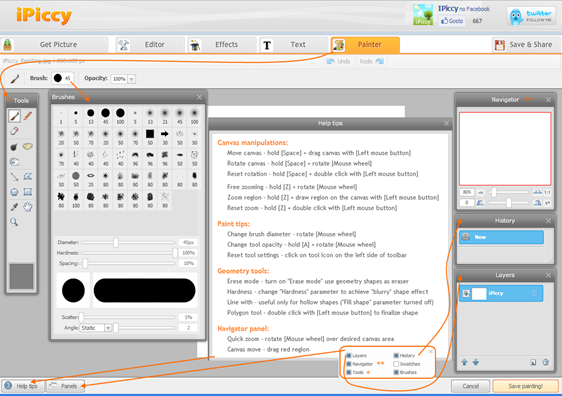Screen dimensions: 562x396
Task: Create a new layer in Layers panel
Action: [x=533, y=362]
